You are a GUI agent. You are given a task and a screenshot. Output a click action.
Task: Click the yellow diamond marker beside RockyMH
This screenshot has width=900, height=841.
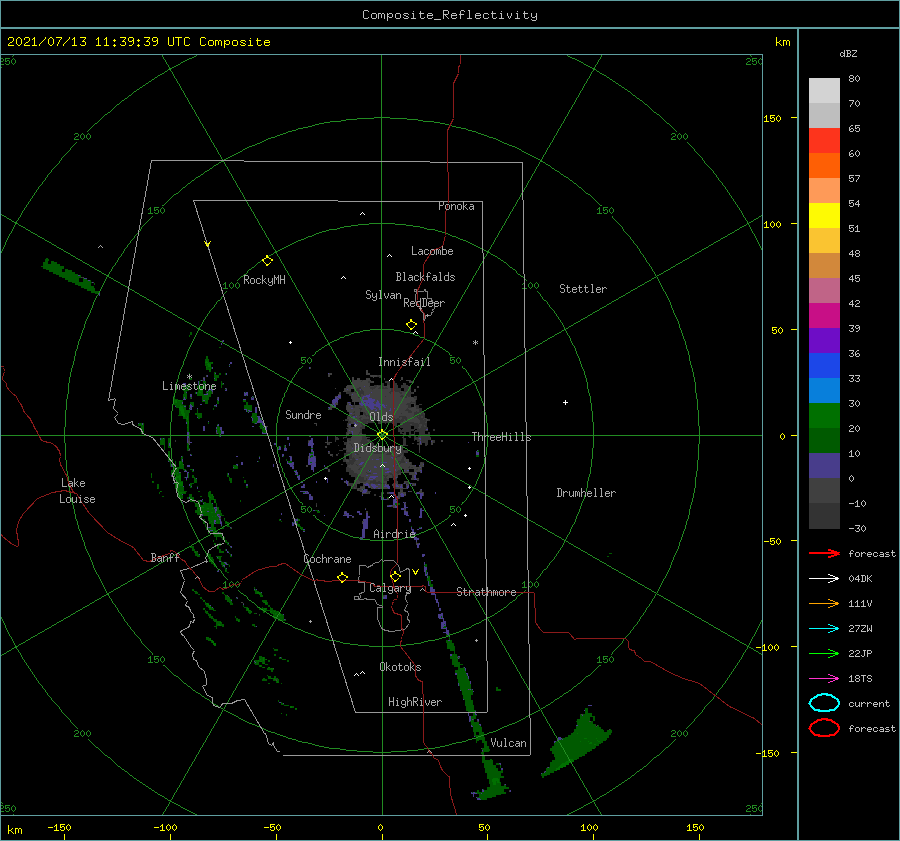coord(267,261)
